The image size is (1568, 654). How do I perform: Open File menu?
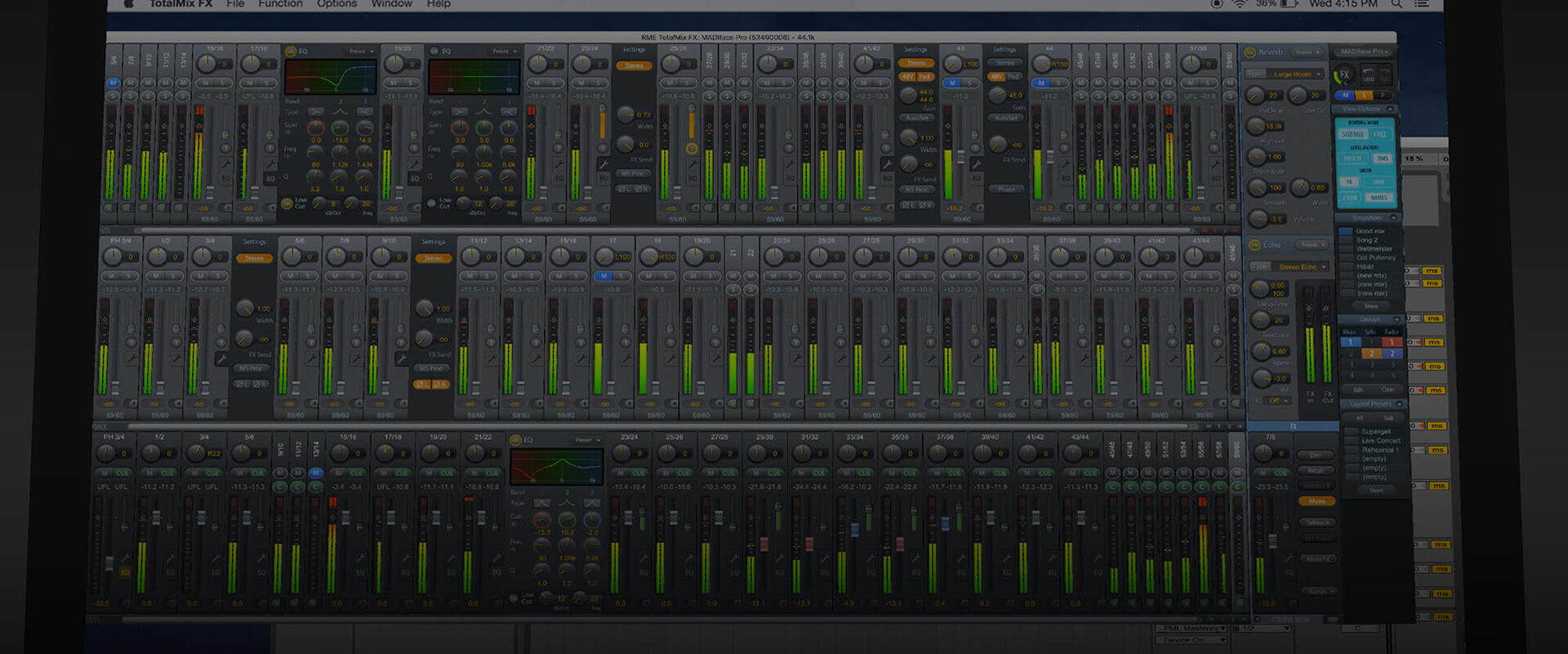coord(235,4)
